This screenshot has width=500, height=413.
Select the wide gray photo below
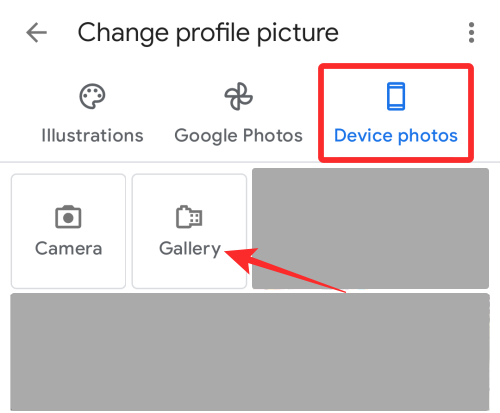(250, 352)
